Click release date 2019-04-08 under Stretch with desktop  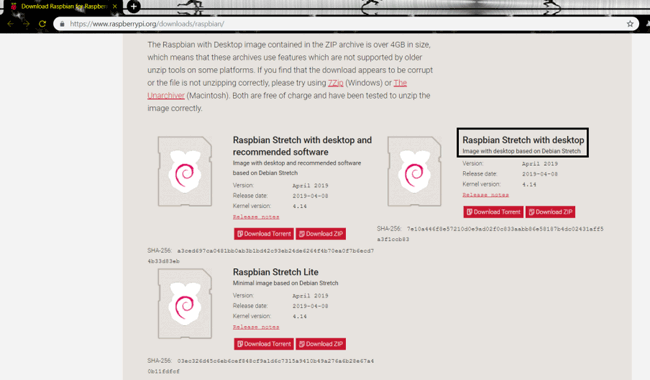(x=540, y=174)
